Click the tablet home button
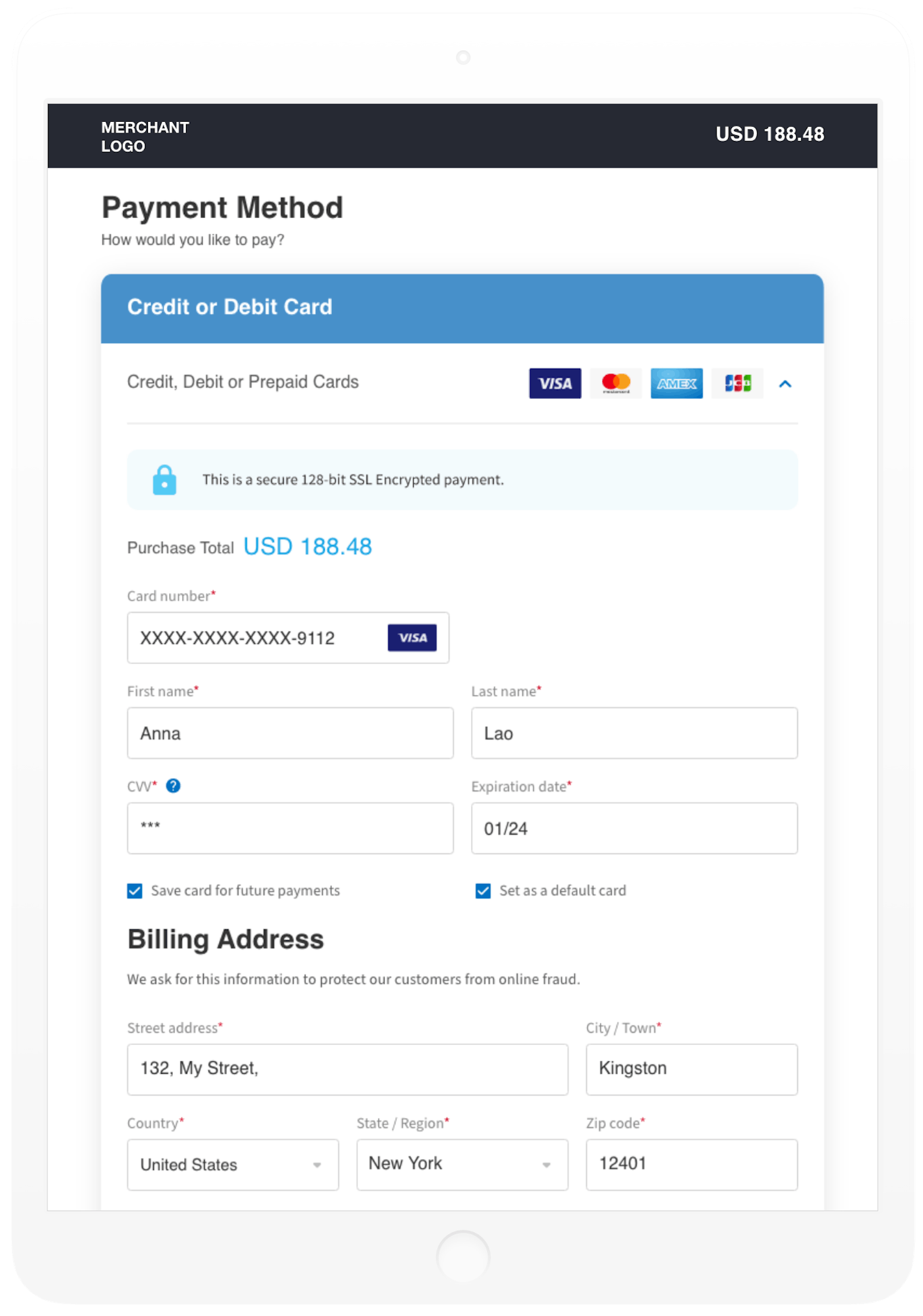This screenshot has height=1316, width=923. [463, 1257]
